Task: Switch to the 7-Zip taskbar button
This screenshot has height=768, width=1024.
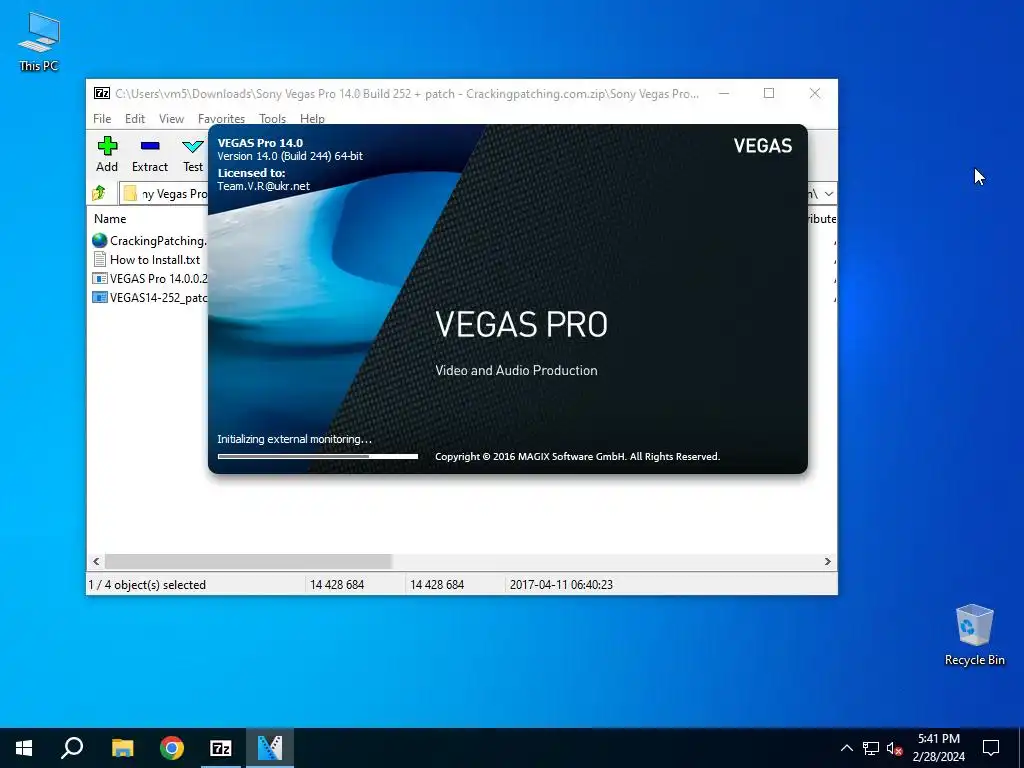Action: tap(221, 748)
